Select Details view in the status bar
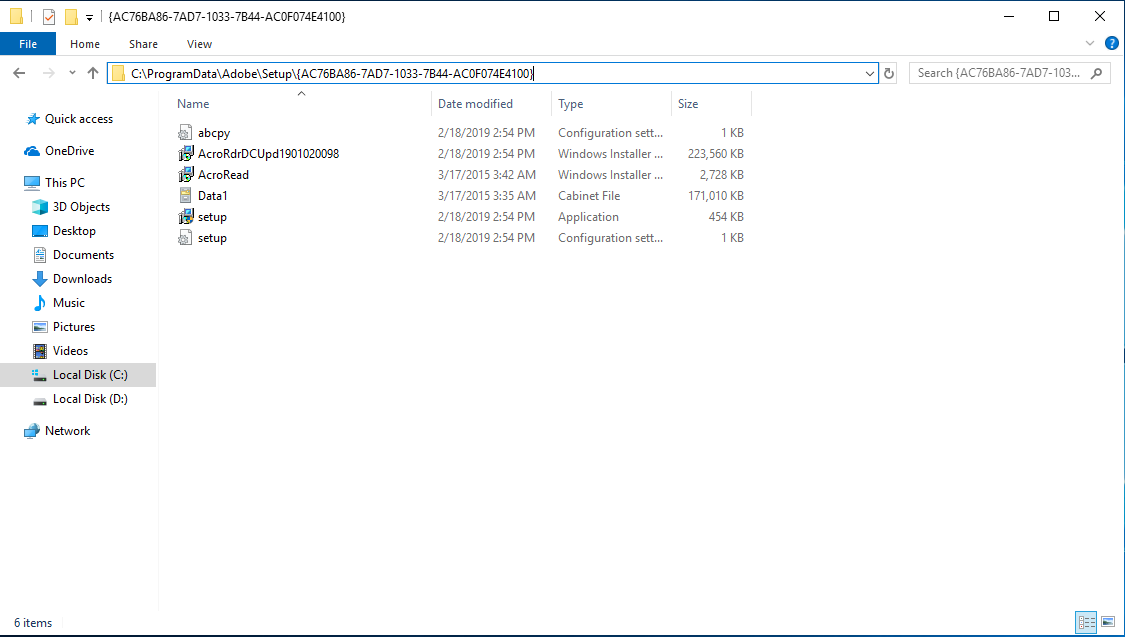 tap(1087, 623)
